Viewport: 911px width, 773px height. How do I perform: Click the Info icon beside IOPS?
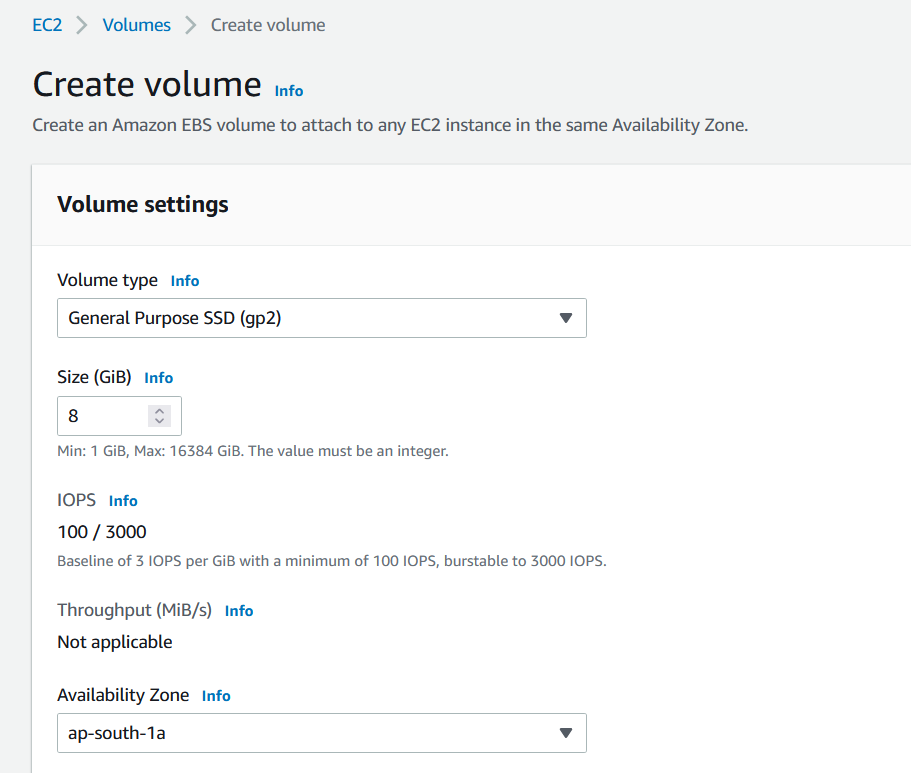123,500
